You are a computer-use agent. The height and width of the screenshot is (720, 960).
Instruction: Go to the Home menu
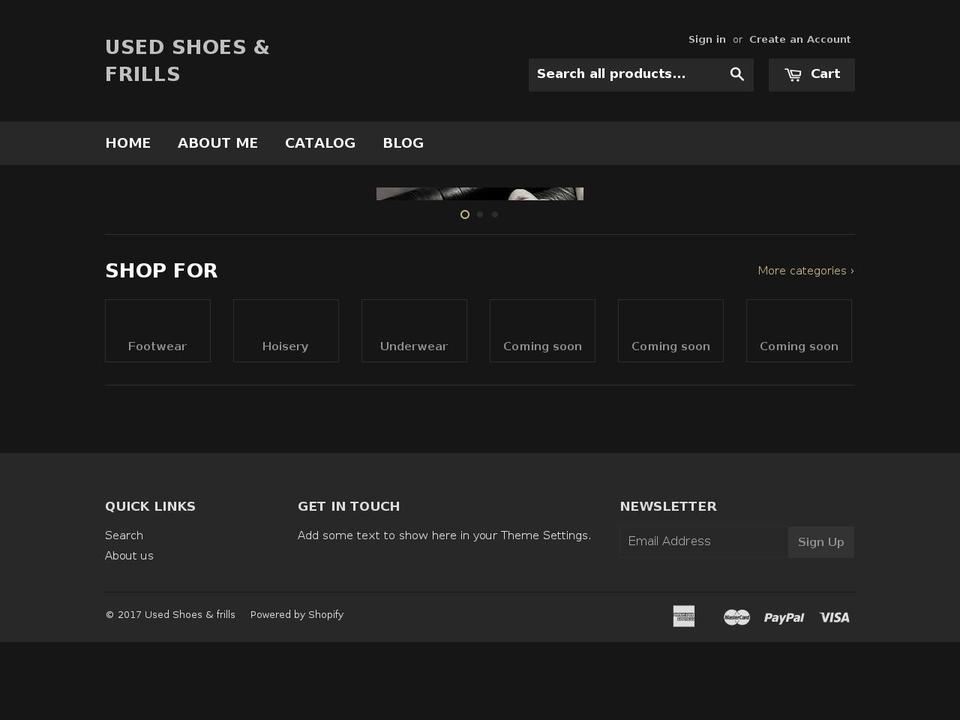point(128,143)
